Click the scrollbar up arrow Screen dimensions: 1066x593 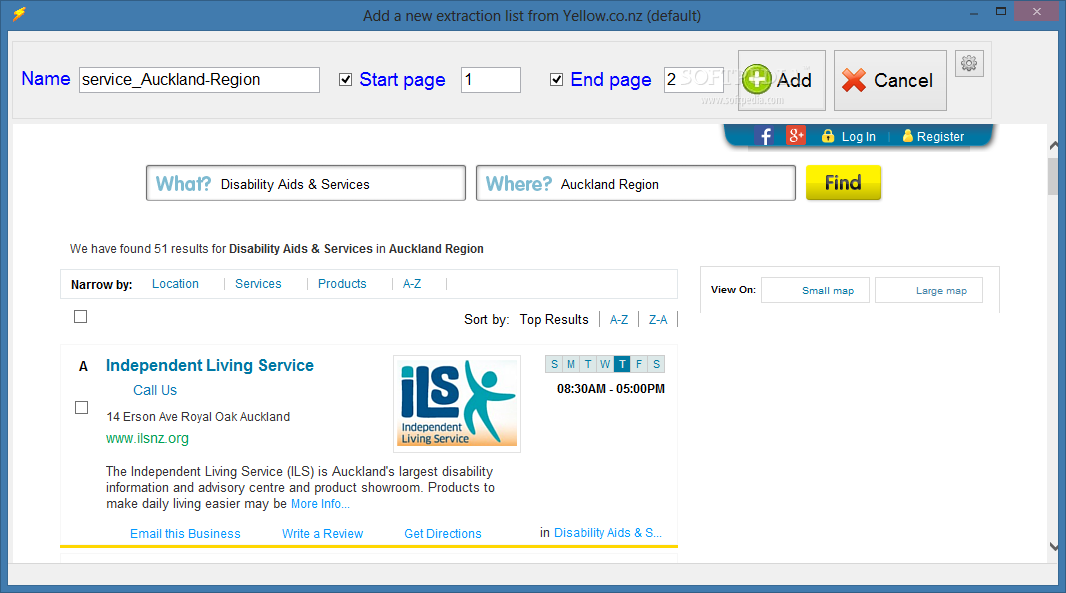1054,145
